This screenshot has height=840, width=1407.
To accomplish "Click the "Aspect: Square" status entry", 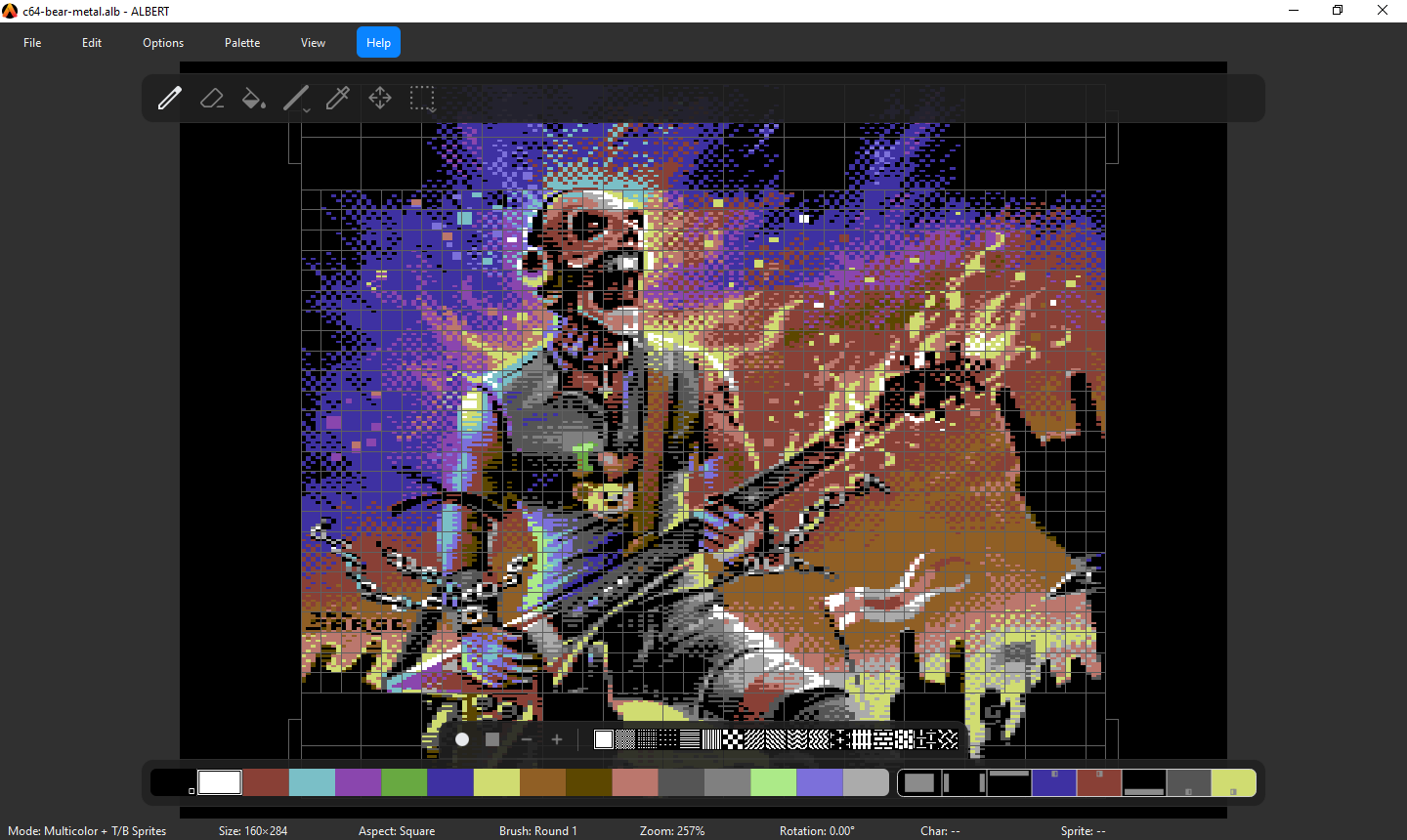I will 397,831.
